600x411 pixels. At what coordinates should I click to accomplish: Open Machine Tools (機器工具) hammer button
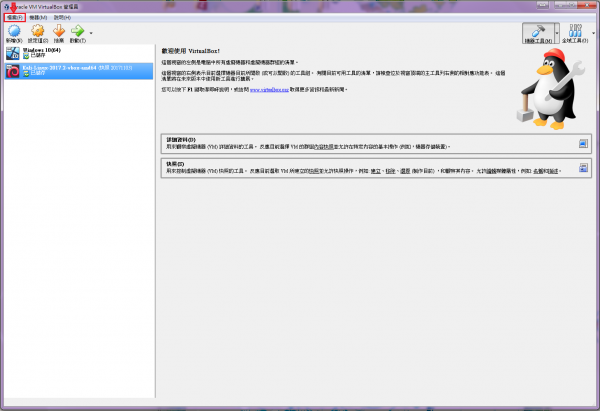click(x=537, y=32)
